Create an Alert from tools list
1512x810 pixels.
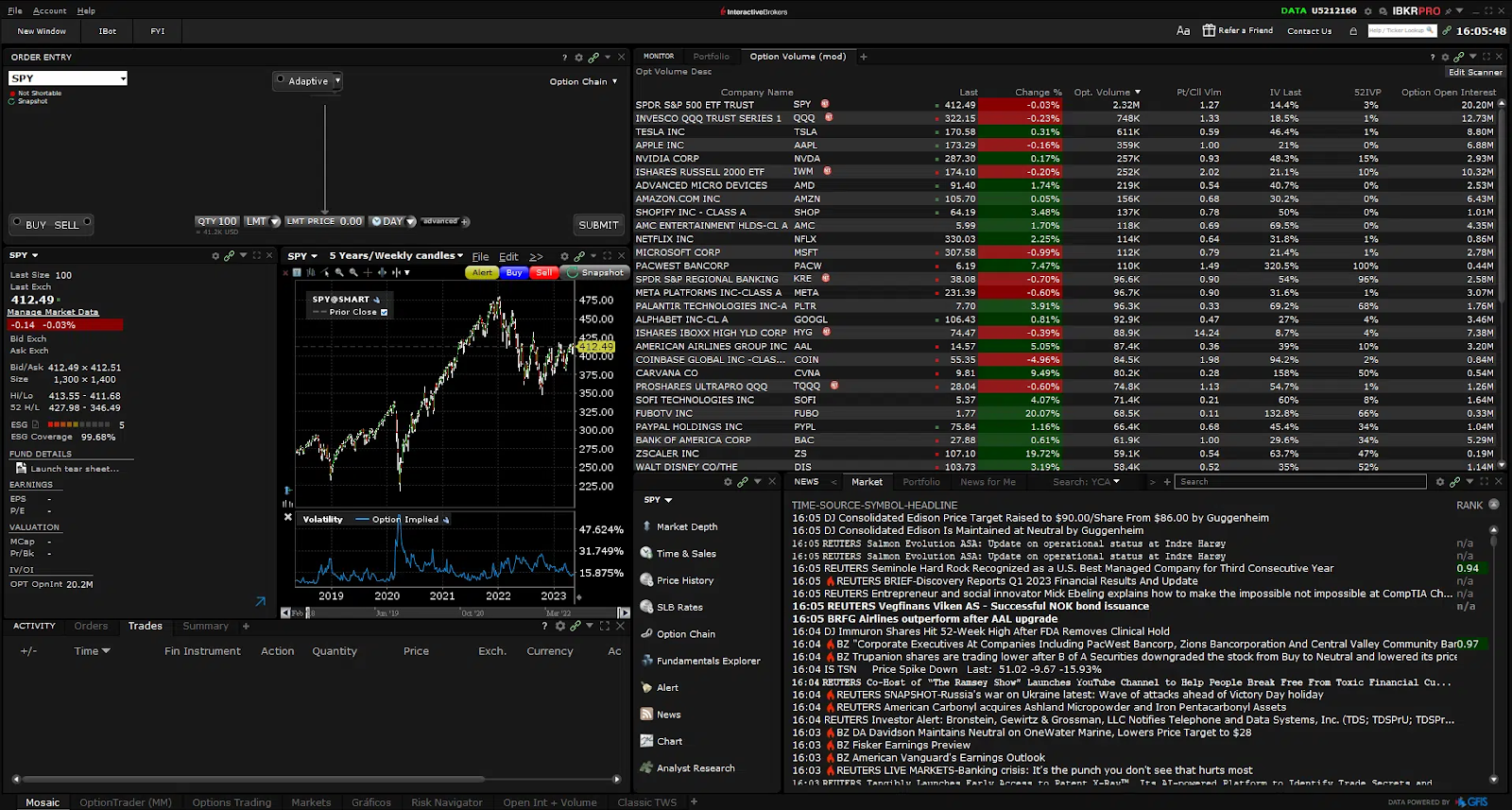[x=660, y=687]
